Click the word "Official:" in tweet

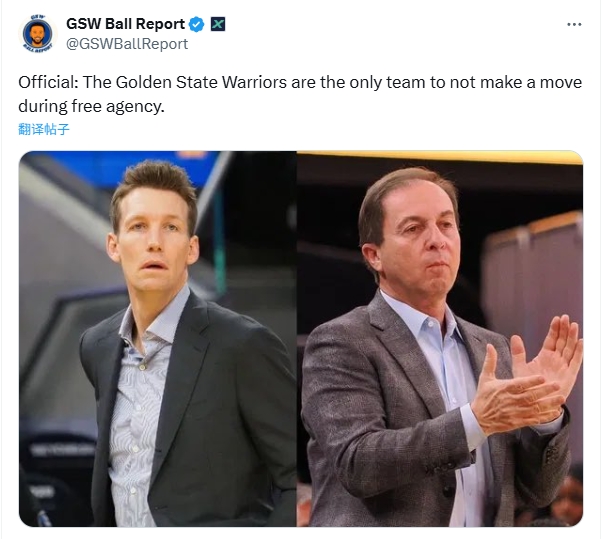[x=48, y=82]
